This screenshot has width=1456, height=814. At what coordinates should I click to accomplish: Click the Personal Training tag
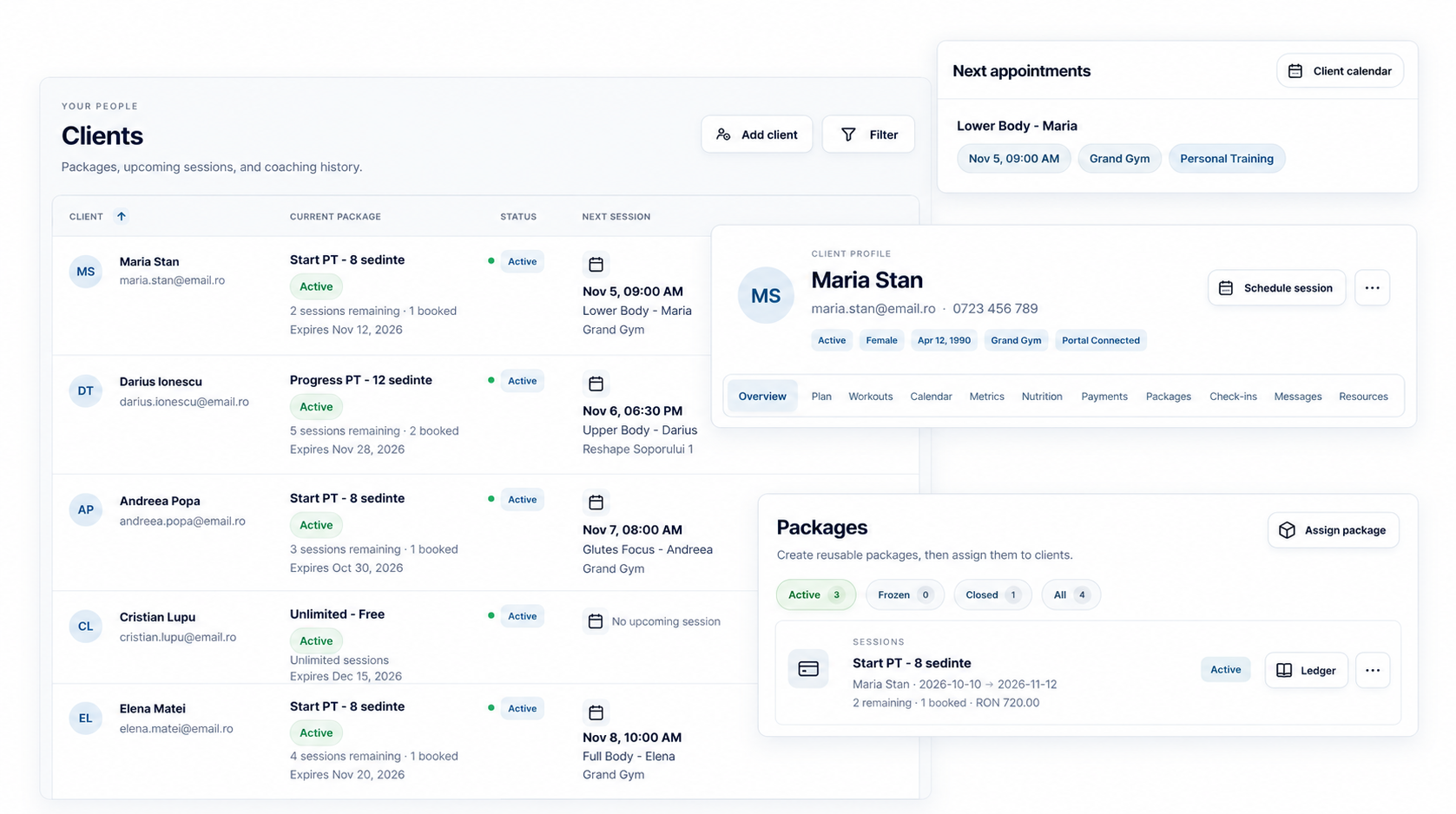pos(1227,159)
